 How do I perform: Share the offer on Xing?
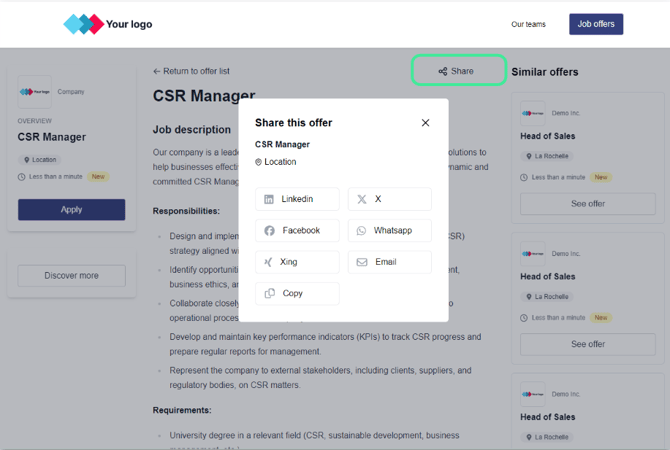[297, 262]
